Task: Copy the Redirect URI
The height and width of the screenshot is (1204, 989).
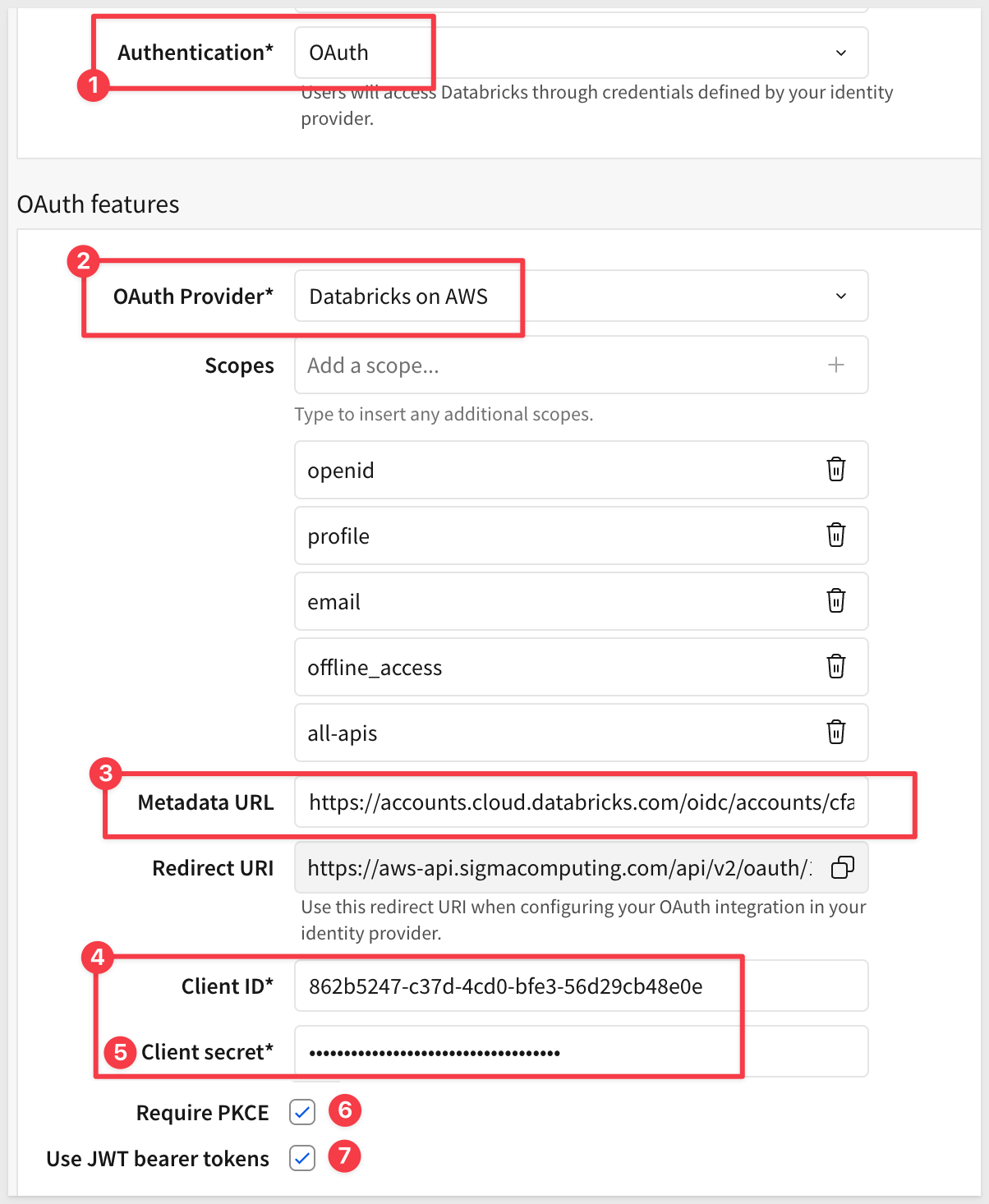Action: pyautogui.click(x=843, y=867)
